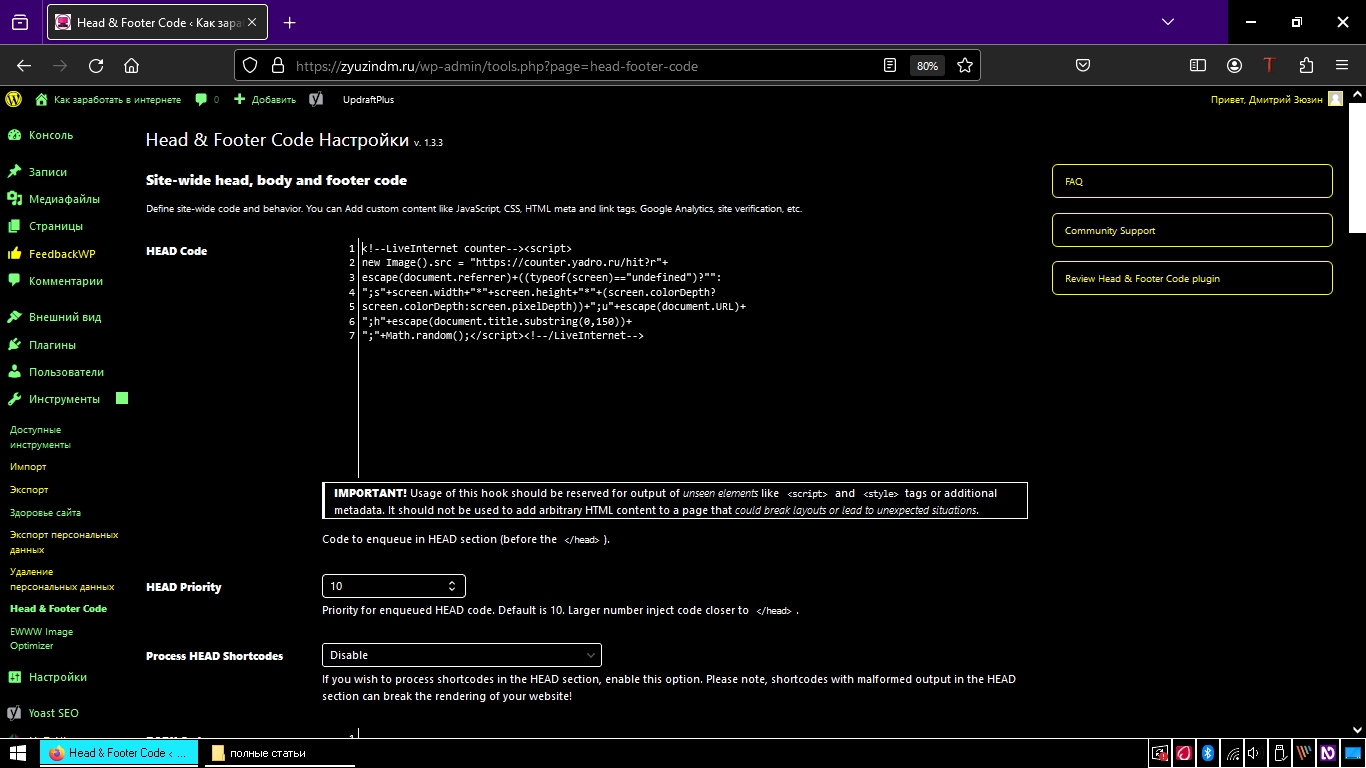1366x768 pixels.
Task: Click the shield tracking protection icon
Action: (x=251, y=65)
